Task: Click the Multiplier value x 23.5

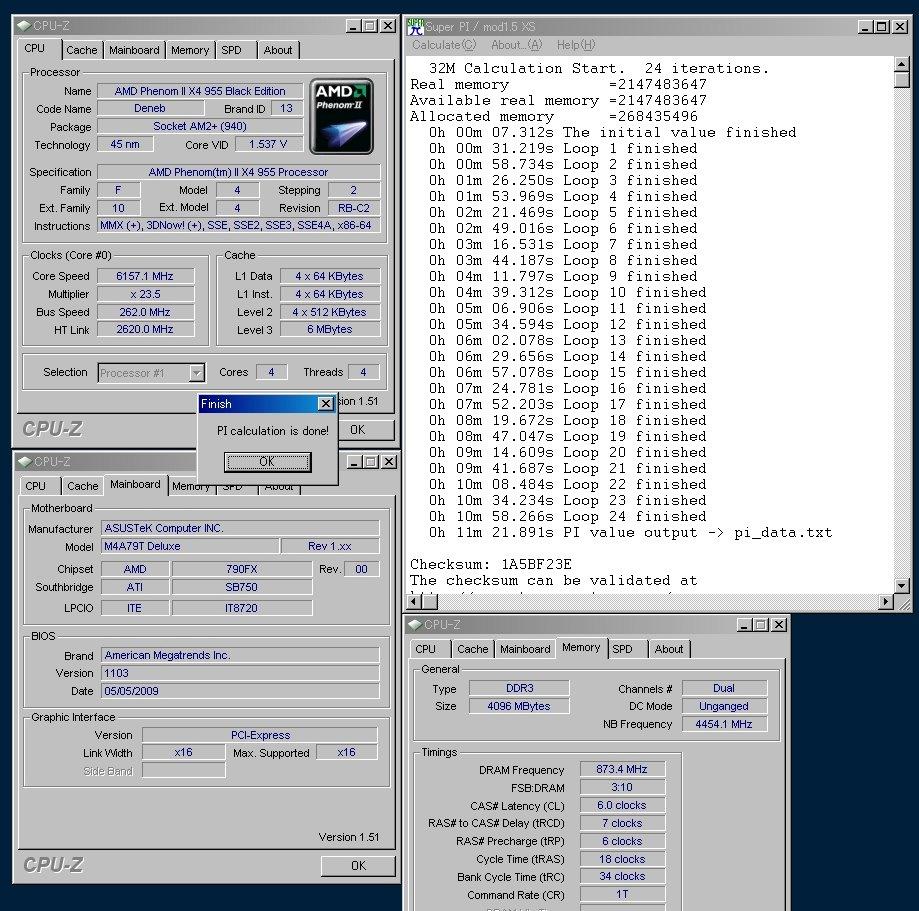Action: coord(145,294)
